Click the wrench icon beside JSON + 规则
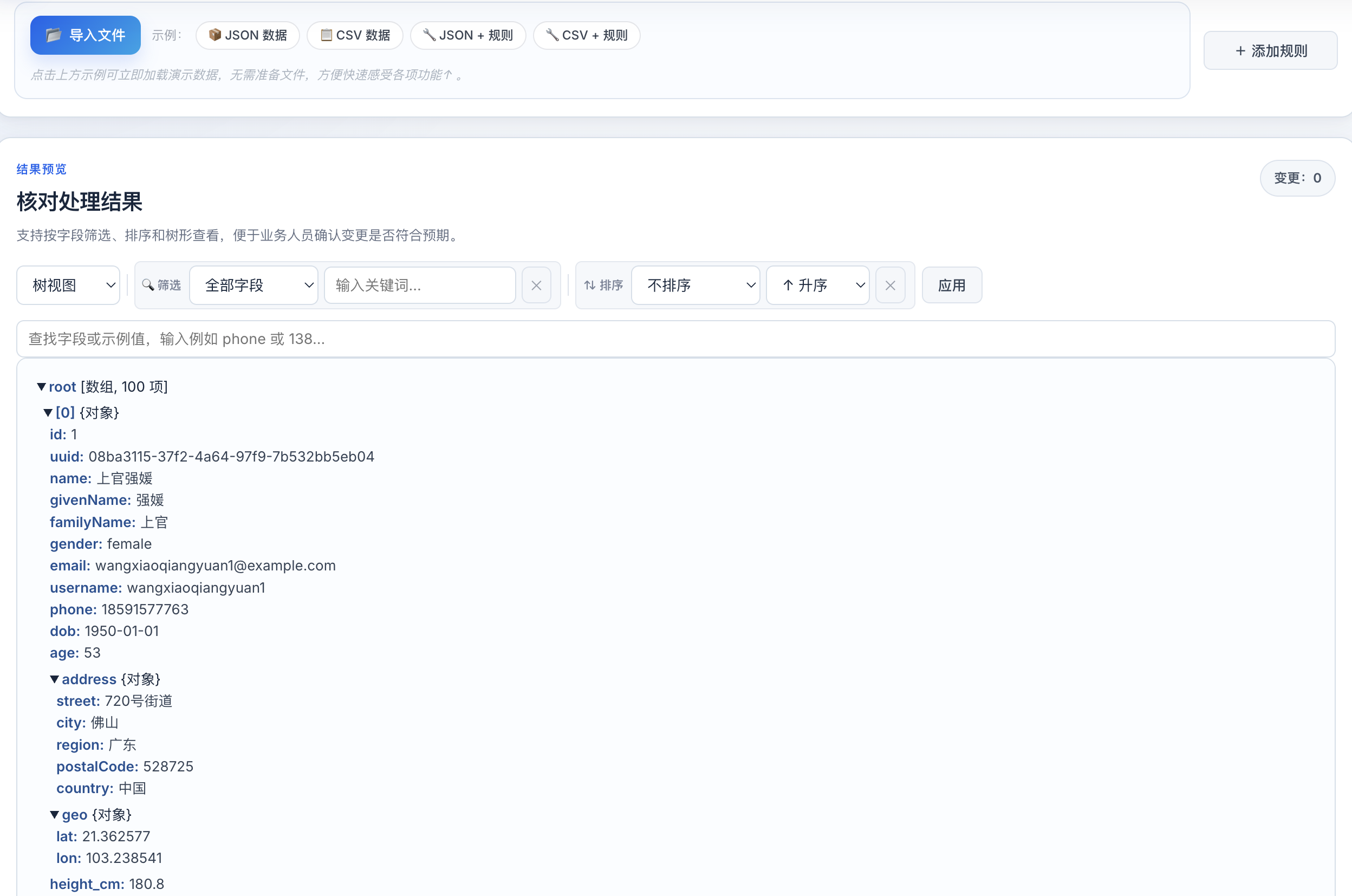The height and width of the screenshot is (896, 1352). pyautogui.click(x=429, y=35)
